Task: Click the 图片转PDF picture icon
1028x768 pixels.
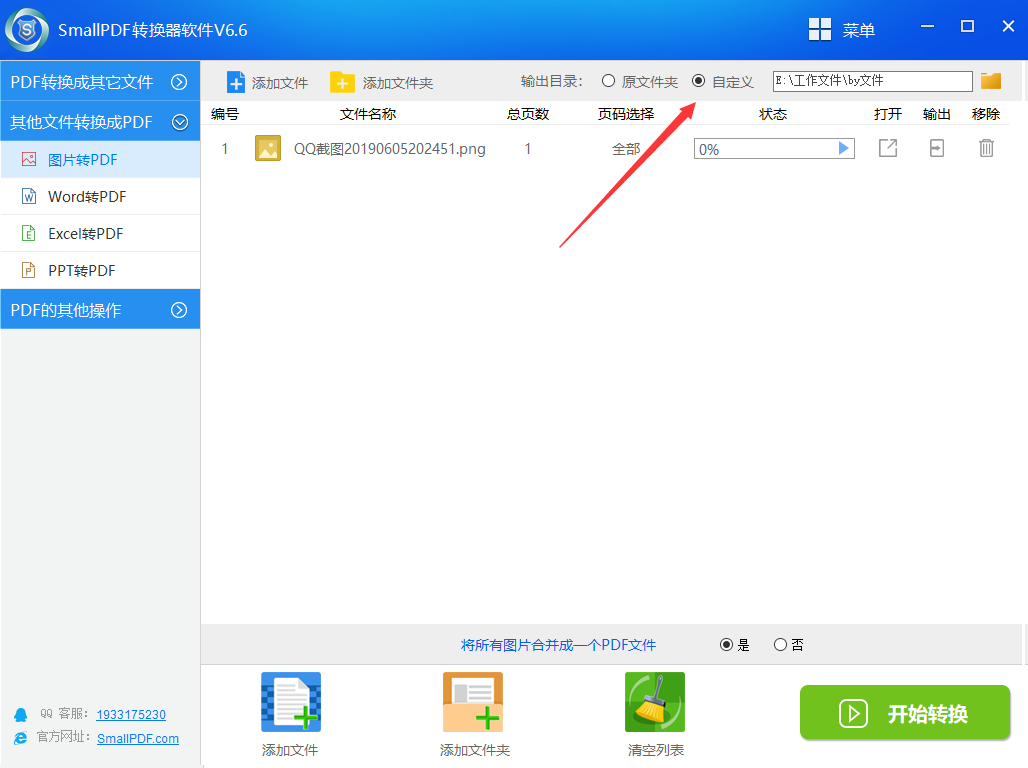Action: [29, 159]
